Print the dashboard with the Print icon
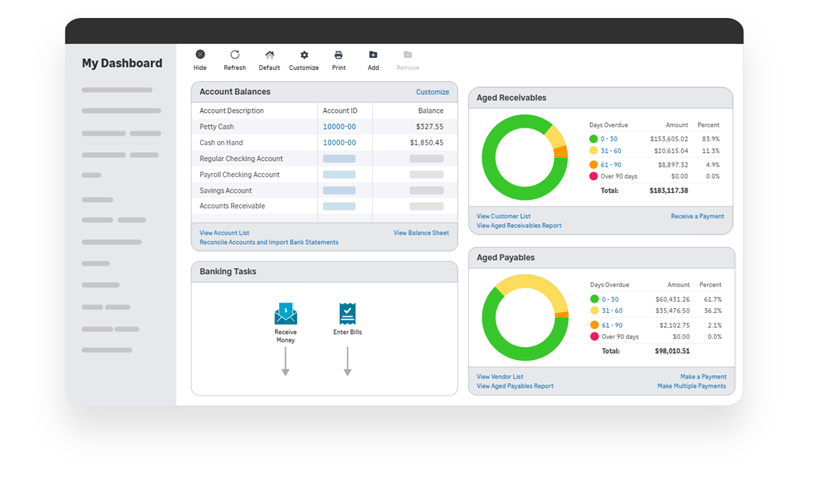 coord(339,55)
